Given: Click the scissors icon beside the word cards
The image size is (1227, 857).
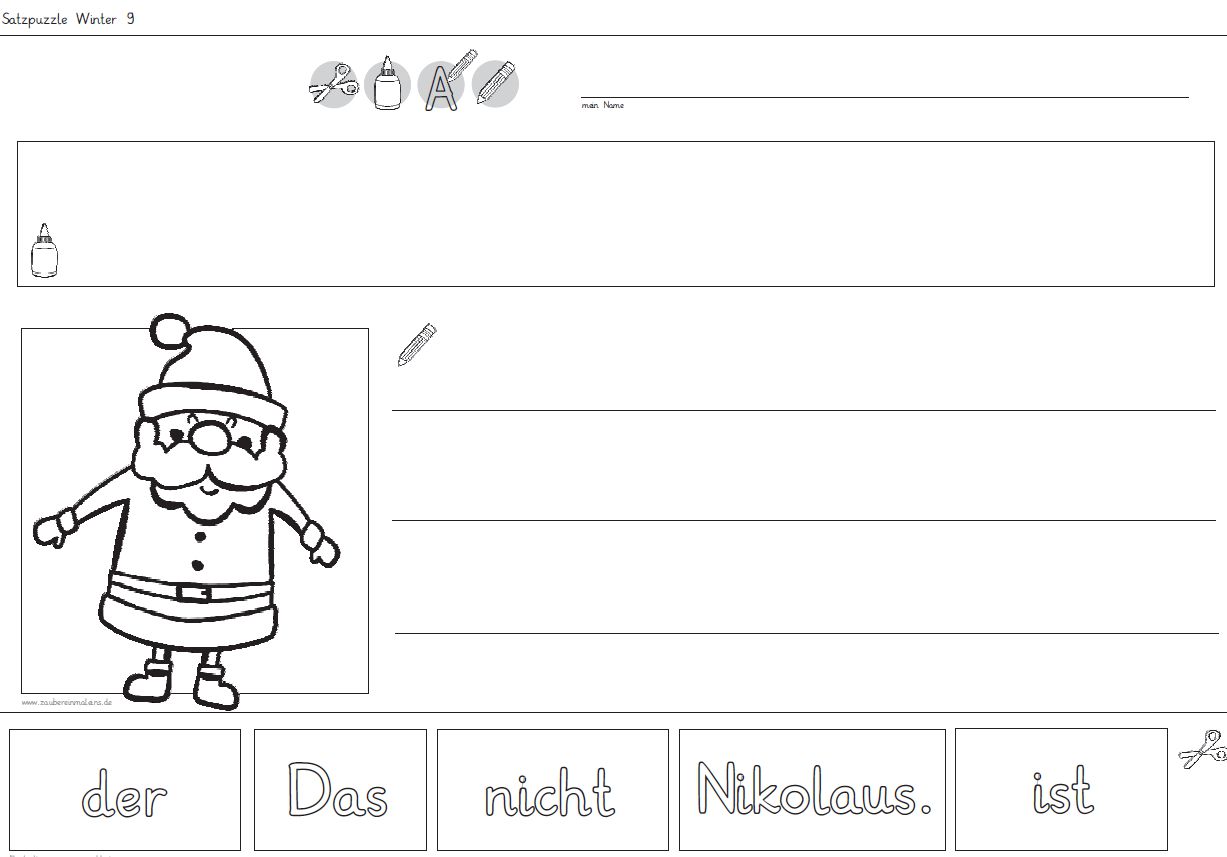Looking at the screenshot, I should pos(1201,748).
